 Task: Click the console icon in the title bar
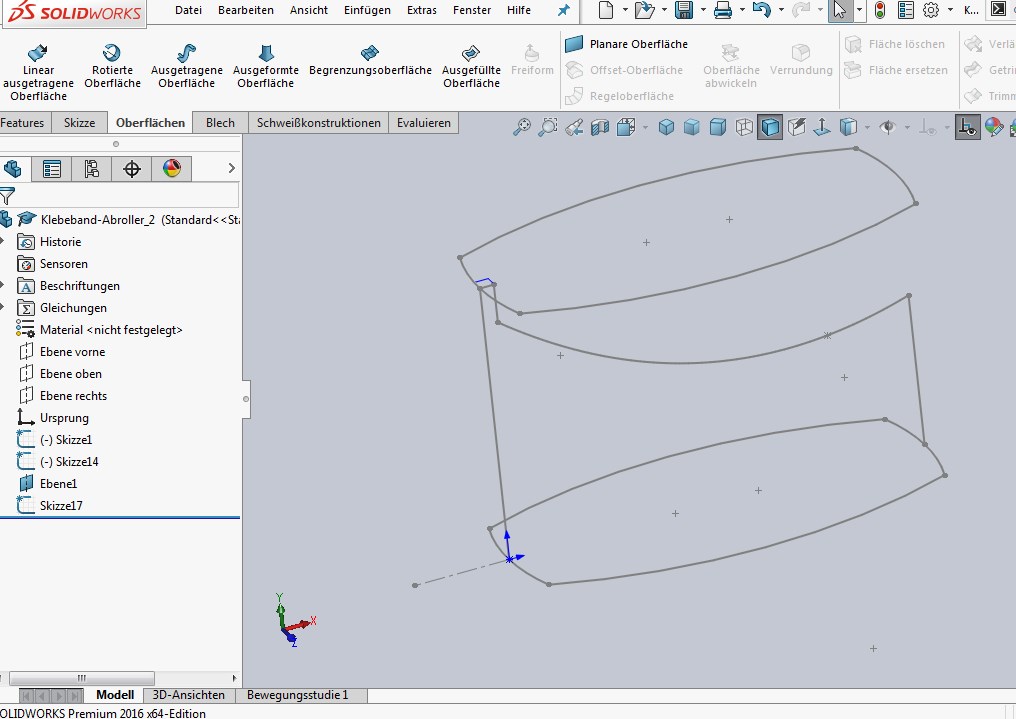[x=999, y=10]
